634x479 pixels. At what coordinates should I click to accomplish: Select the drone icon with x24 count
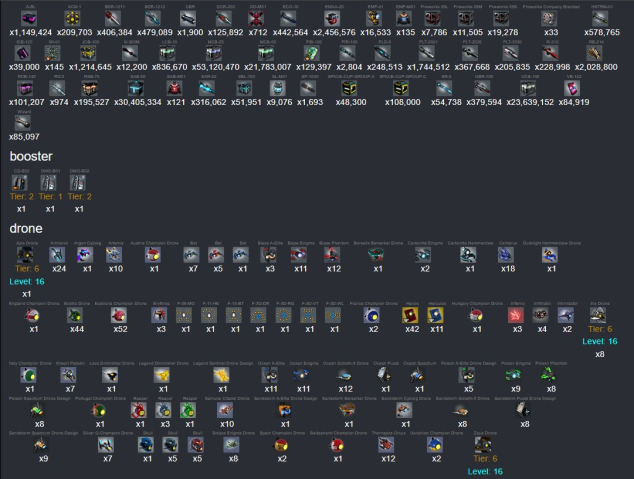point(58,254)
